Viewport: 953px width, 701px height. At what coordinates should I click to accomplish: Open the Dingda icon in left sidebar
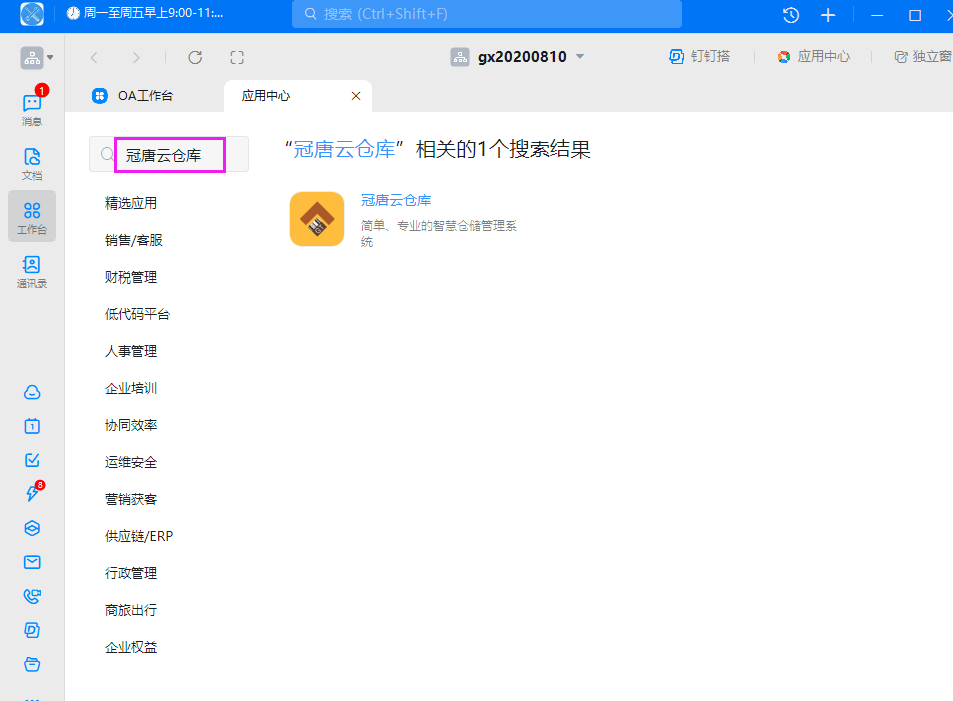click(x=32, y=630)
